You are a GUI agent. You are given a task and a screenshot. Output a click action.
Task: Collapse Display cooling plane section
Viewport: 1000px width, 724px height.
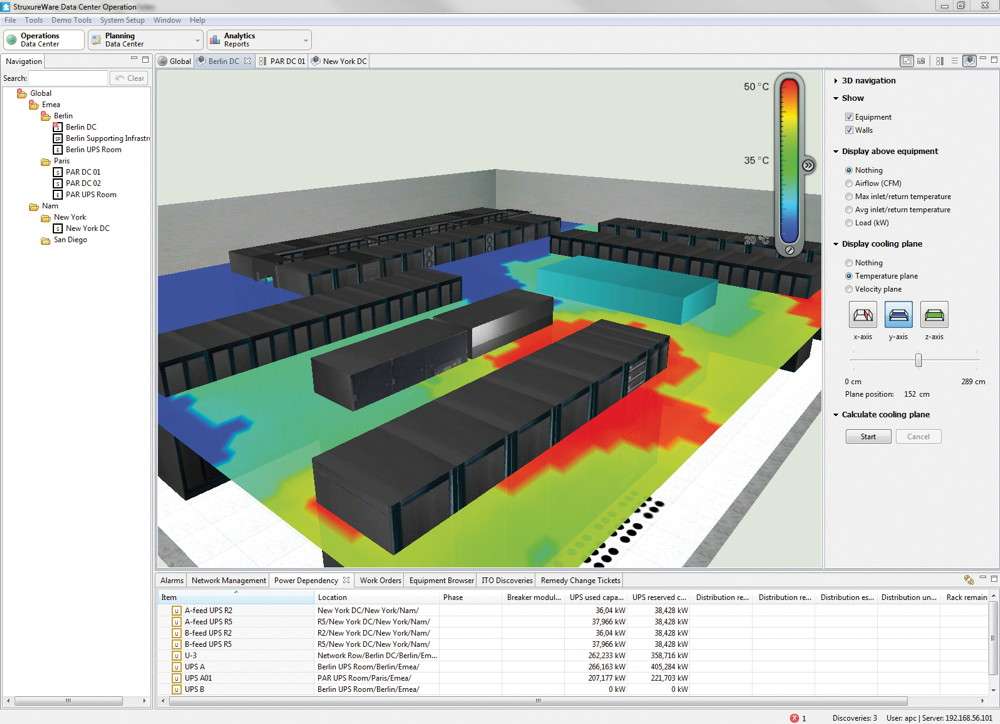coord(835,244)
